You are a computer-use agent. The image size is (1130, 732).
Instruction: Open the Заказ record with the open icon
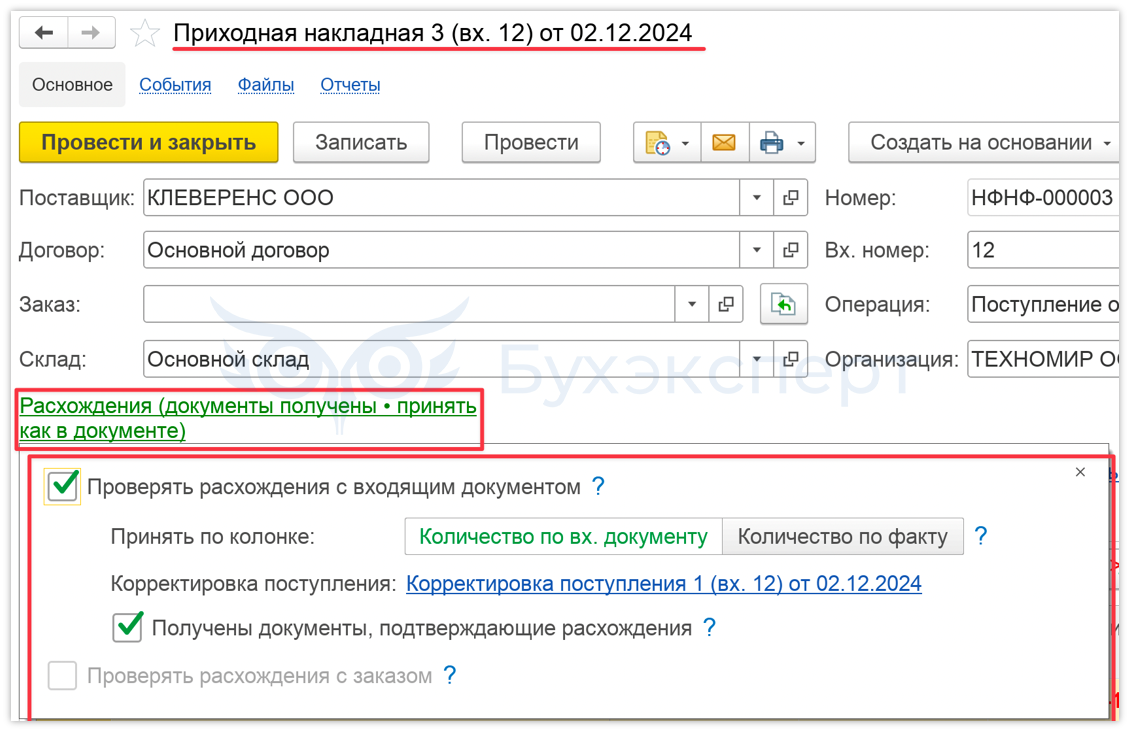tap(726, 304)
